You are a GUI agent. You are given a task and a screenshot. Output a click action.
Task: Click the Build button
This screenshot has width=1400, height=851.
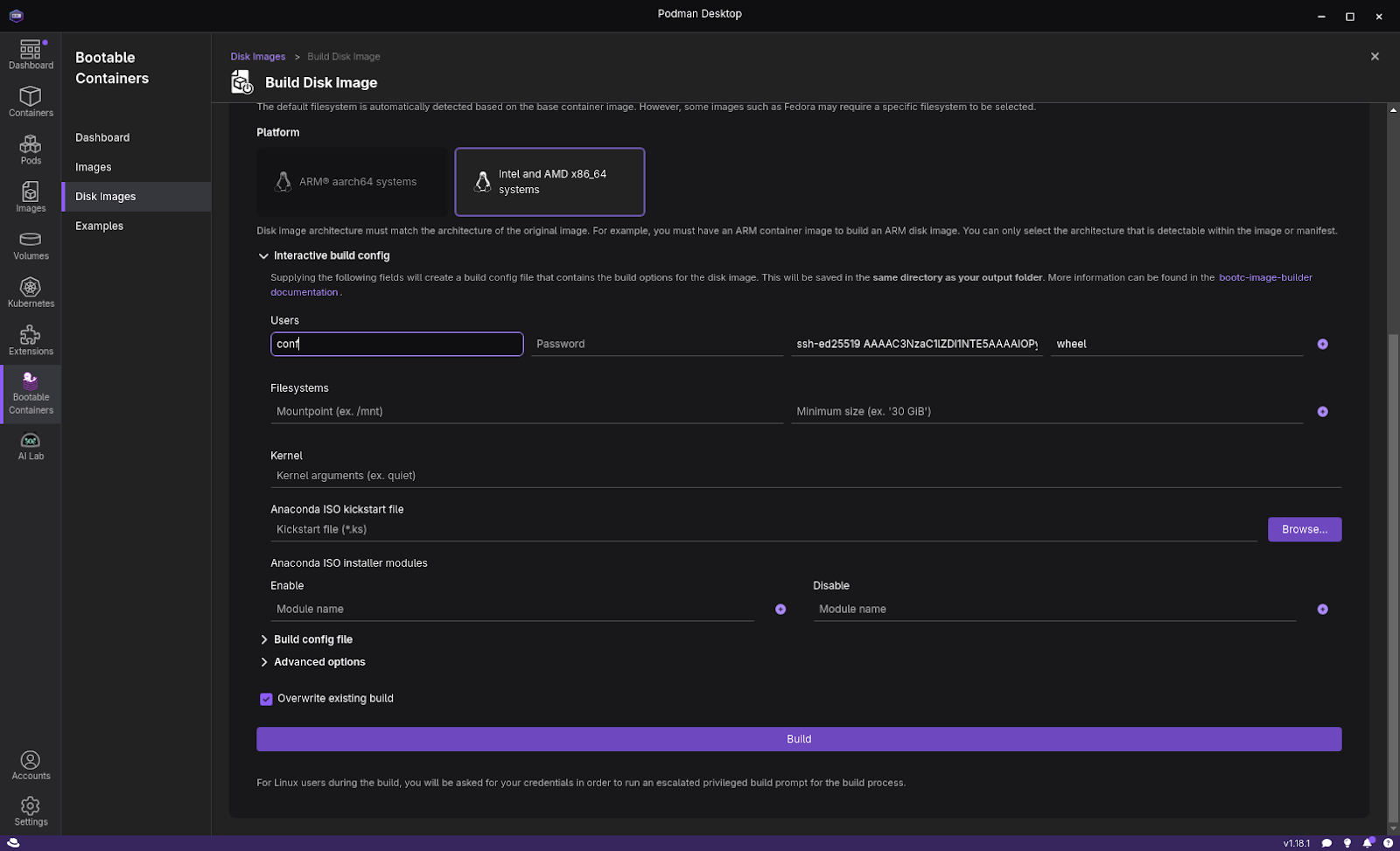(798, 739)
